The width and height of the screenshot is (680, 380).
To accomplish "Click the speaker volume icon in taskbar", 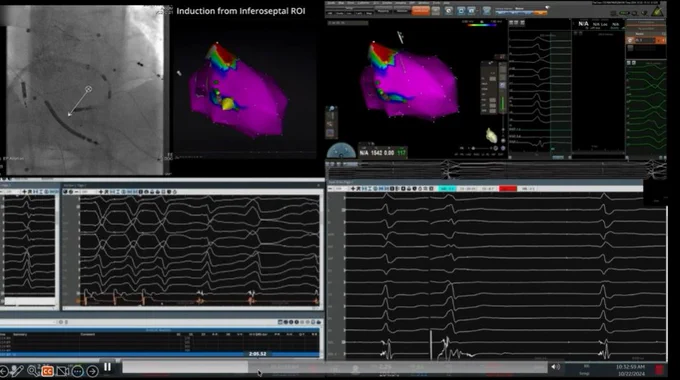I will (556, 367).
